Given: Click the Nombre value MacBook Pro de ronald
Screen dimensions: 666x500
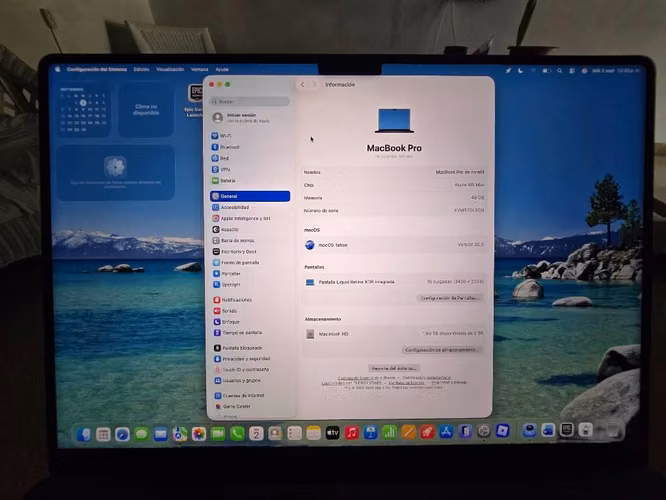Looking at the screenshot, I should click(x=460, y=172).
